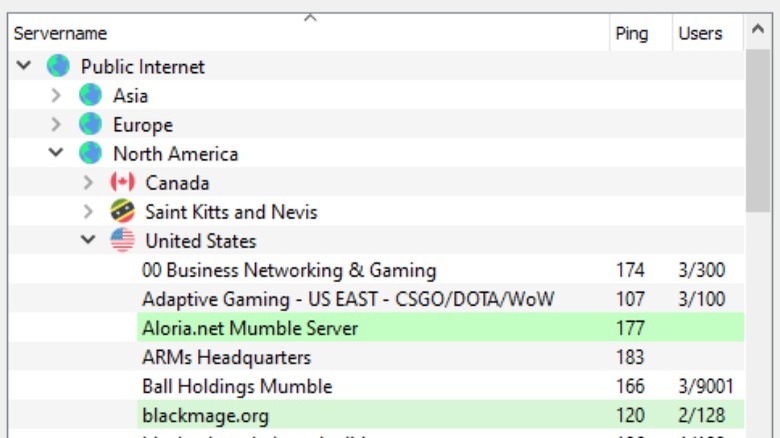Viewport: 780px width, 438px height.
Task: Click the Canada flag icon
Action: coord(122,182)
